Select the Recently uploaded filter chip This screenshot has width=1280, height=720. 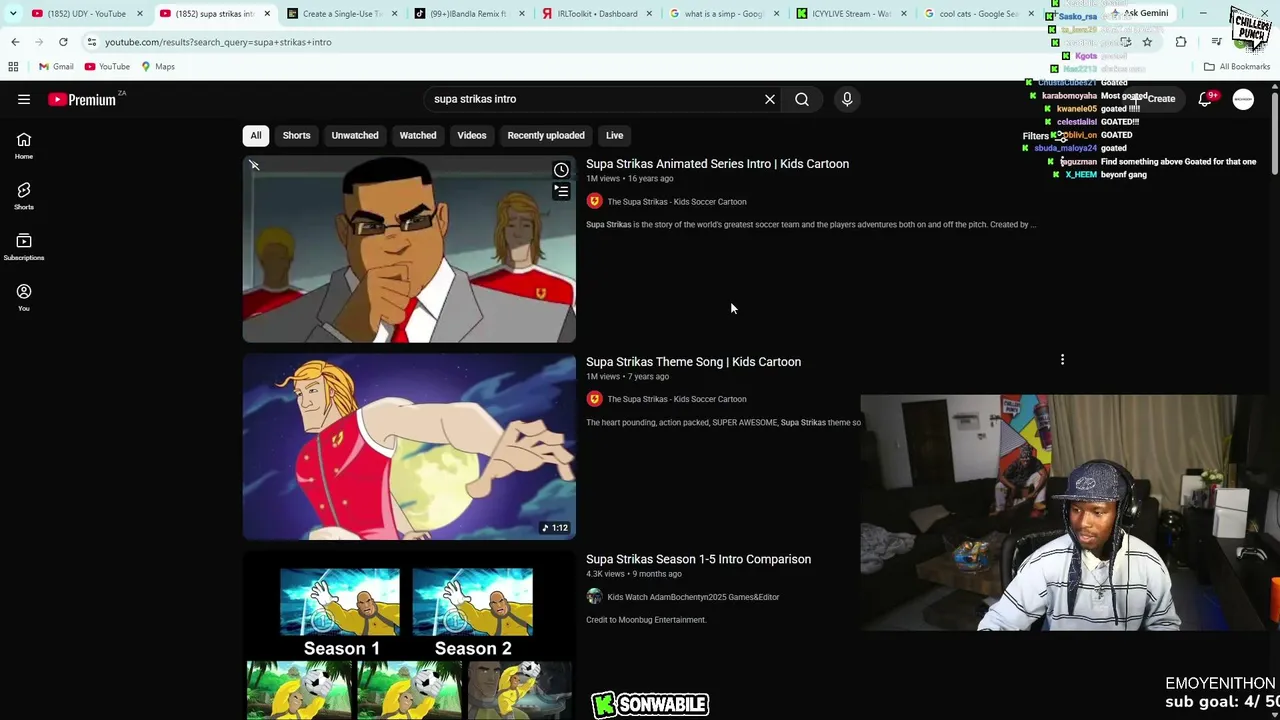546,135
